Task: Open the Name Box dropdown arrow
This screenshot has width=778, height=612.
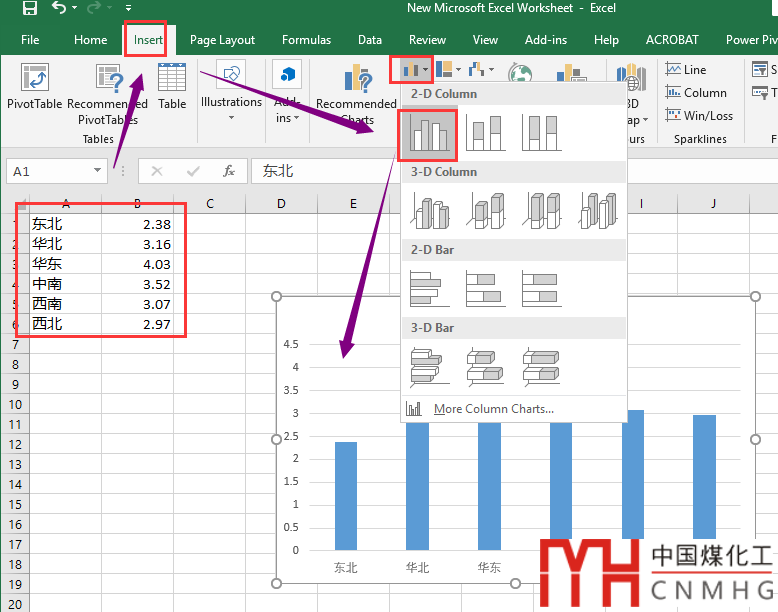Action: (97, 171)
